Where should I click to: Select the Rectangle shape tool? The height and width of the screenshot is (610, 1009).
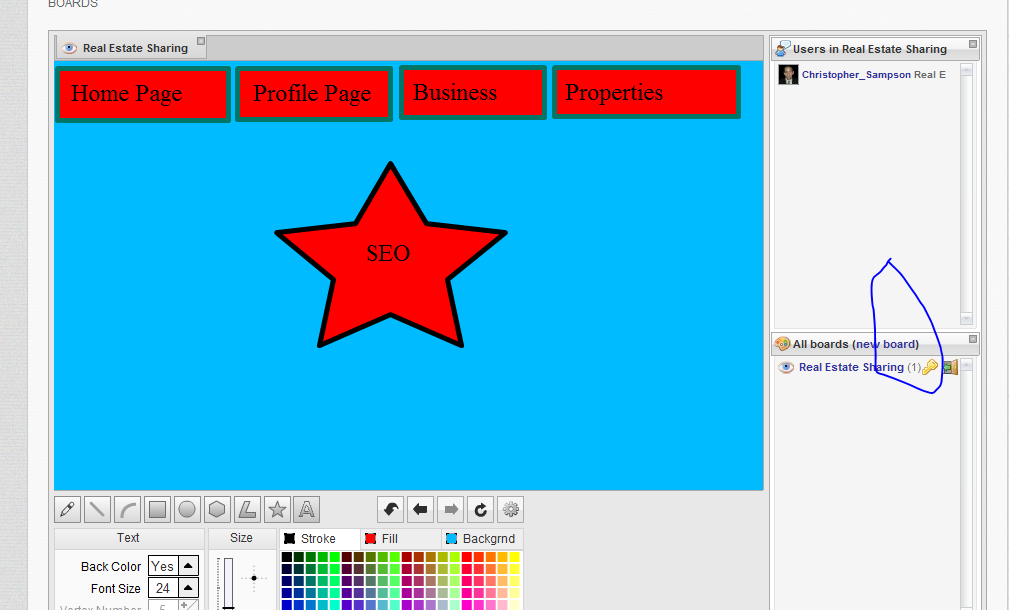pyautogui.click(x=157, y=510)
